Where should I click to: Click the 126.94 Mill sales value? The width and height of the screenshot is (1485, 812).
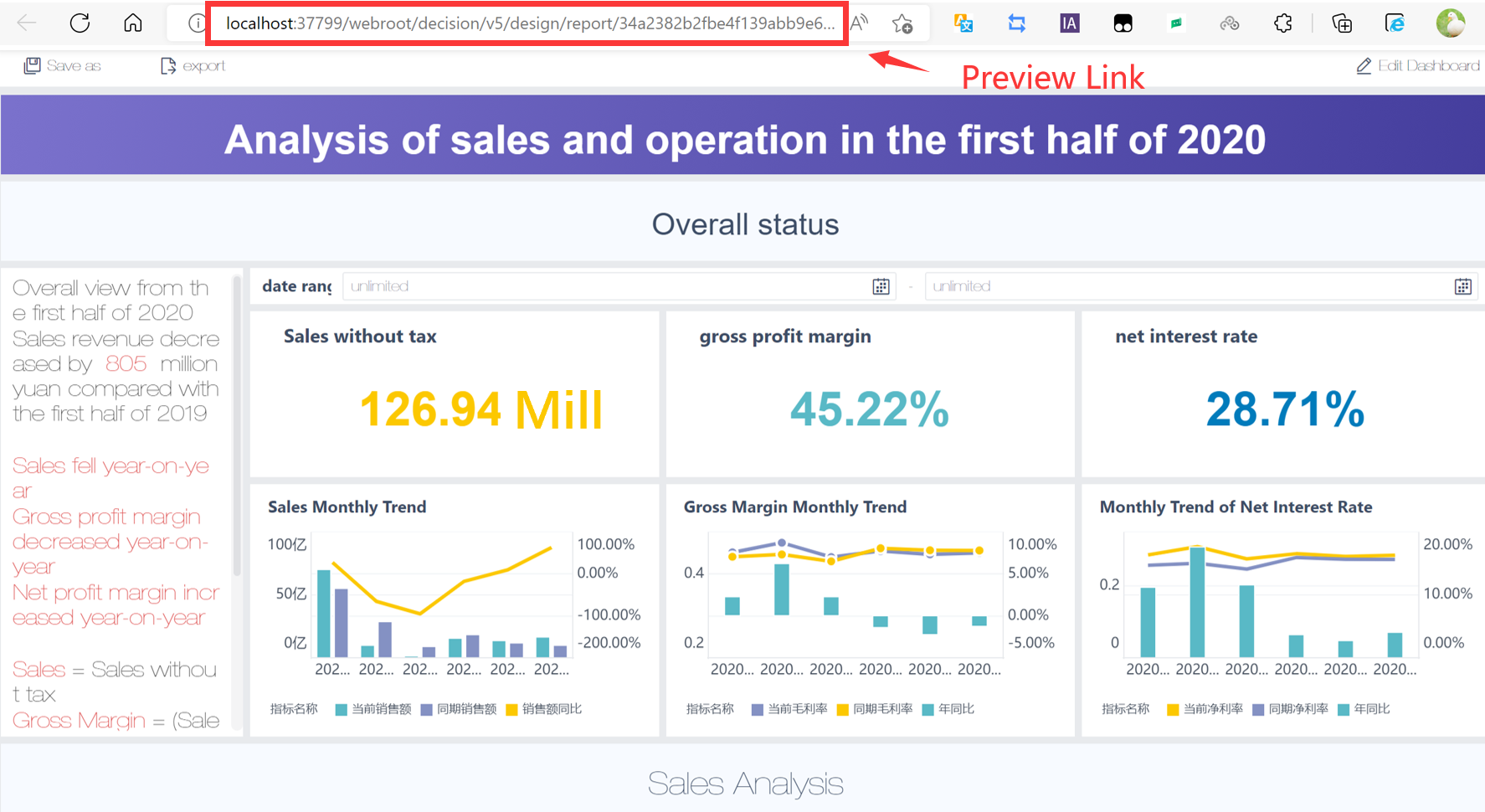(481, 409)
